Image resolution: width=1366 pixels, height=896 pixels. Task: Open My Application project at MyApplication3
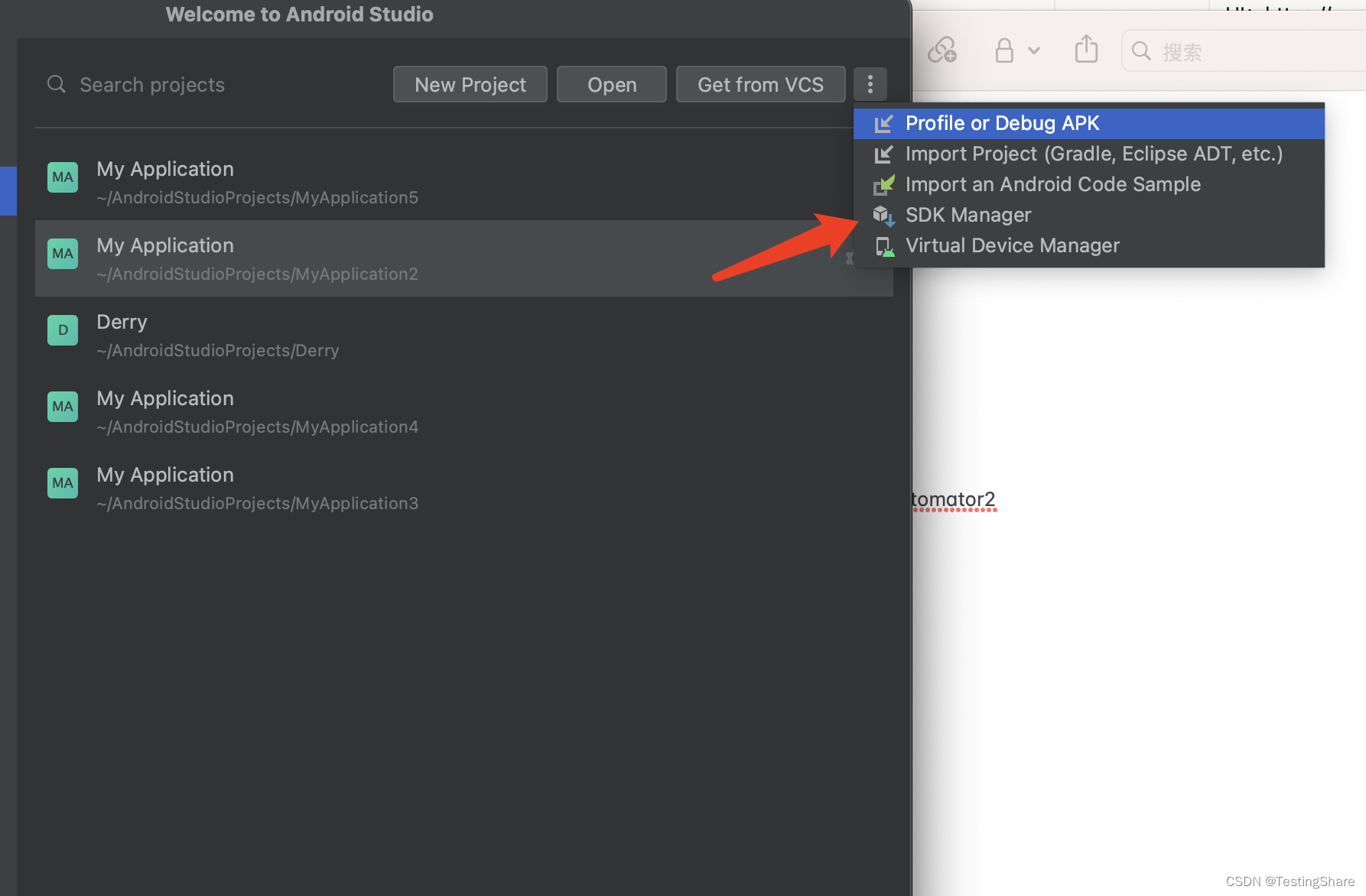[x=464, y=488]
